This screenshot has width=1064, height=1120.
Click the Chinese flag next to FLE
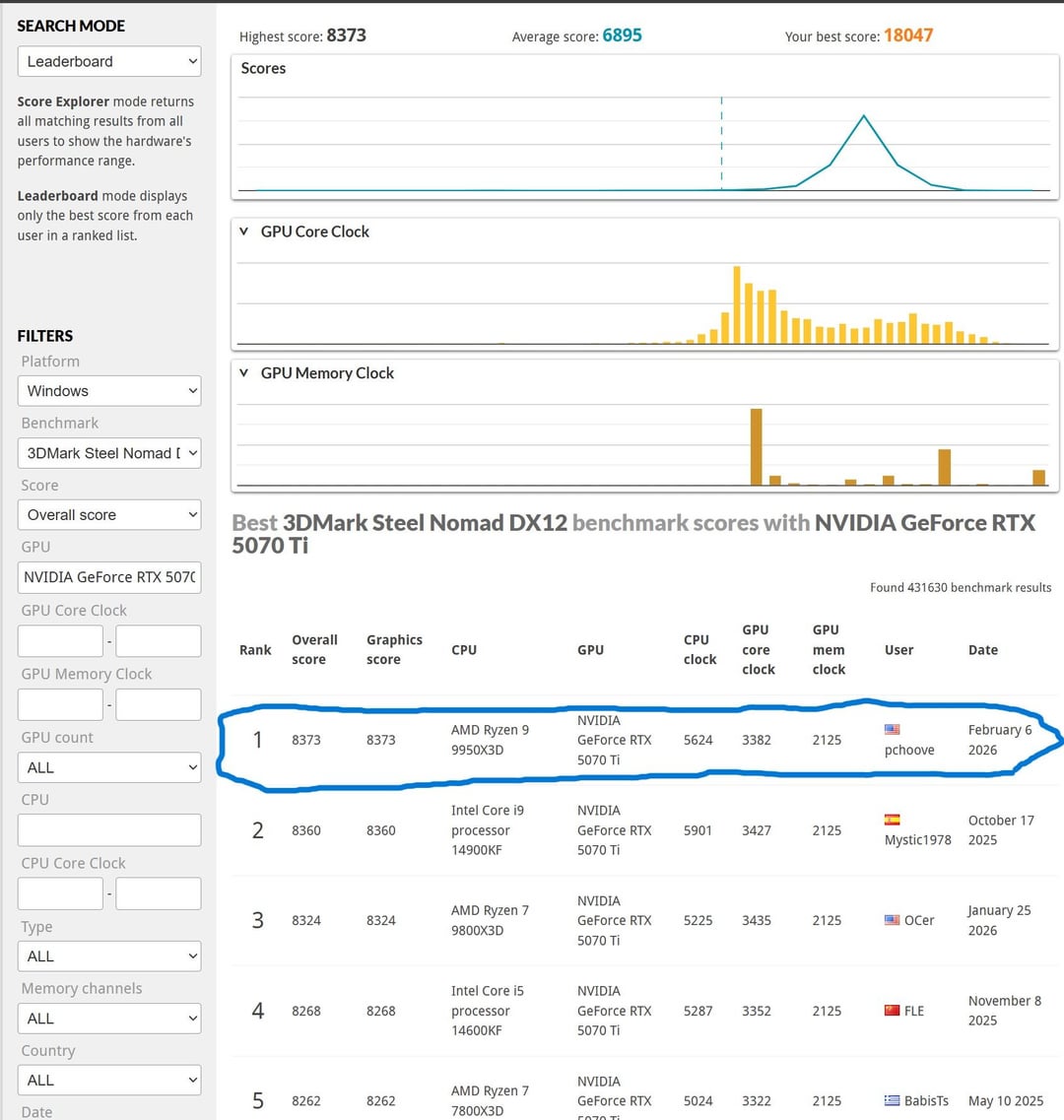coord(893,1011)
